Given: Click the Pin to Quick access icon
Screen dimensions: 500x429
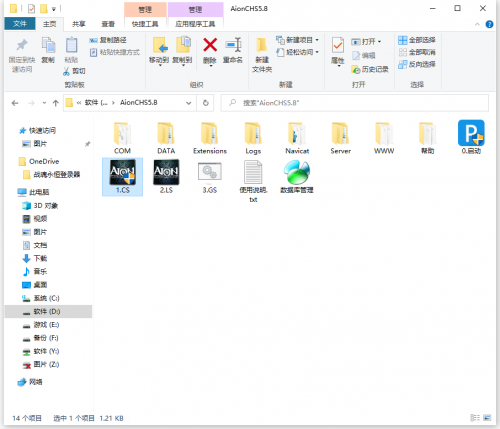Looking at the screenshot, I should (x=22, y=45).
